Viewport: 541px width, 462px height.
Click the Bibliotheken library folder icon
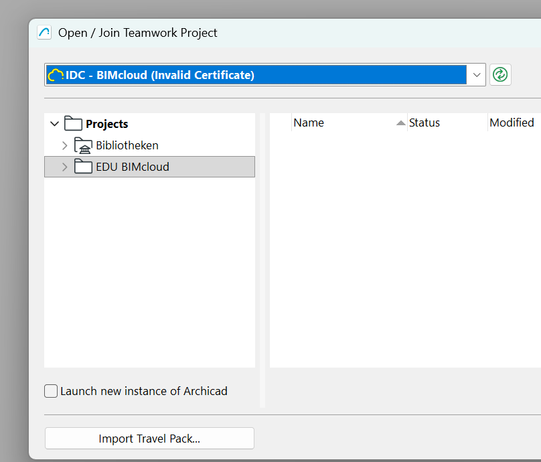point(83,145)
